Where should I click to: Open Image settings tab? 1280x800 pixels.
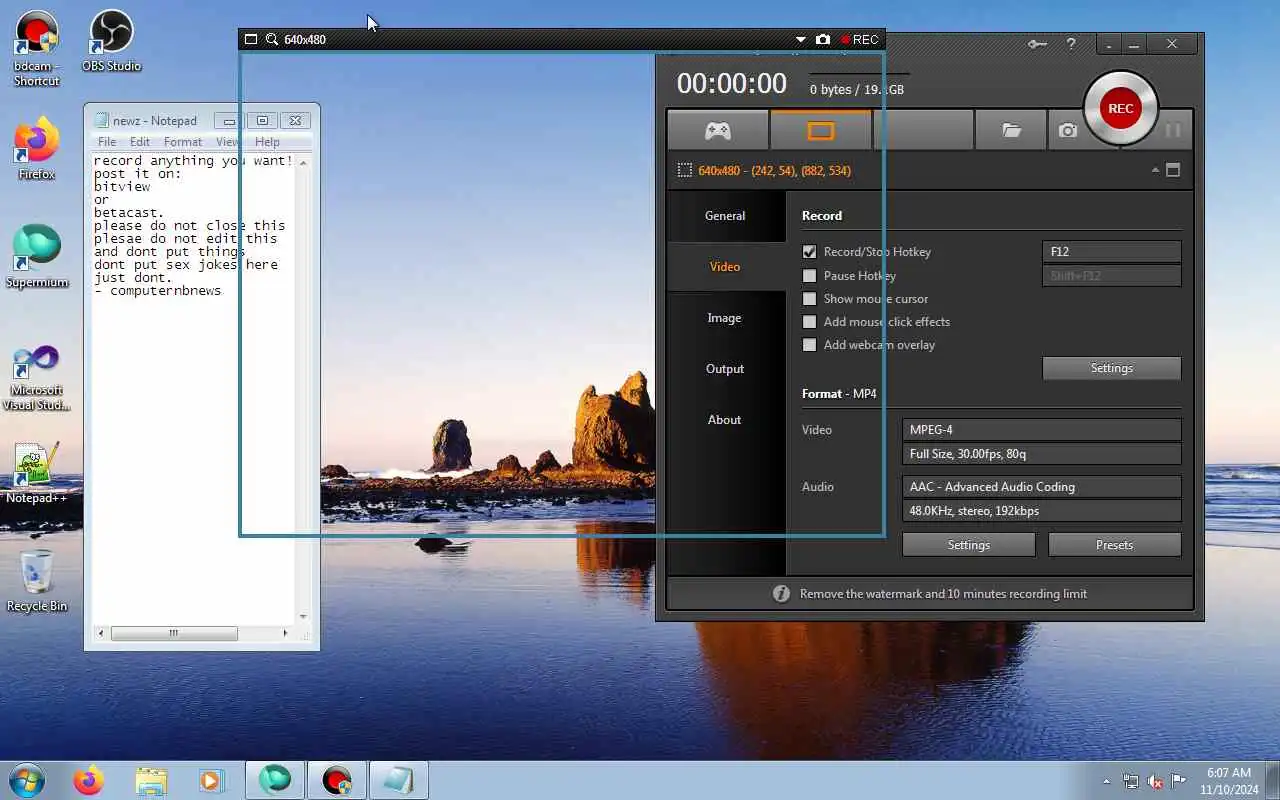(x=725, y=318)
